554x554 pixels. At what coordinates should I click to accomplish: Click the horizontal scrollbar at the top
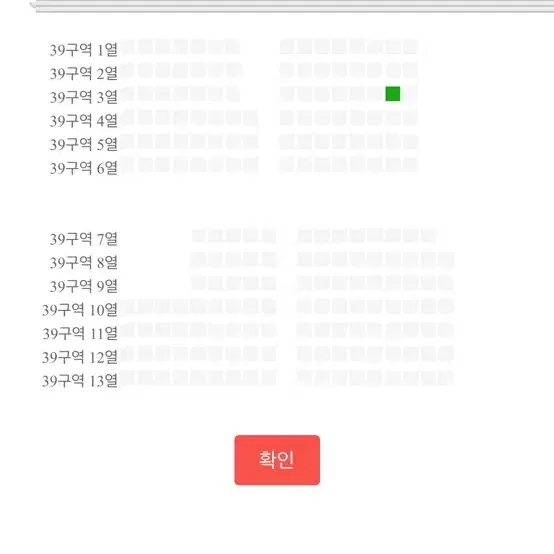293,6
